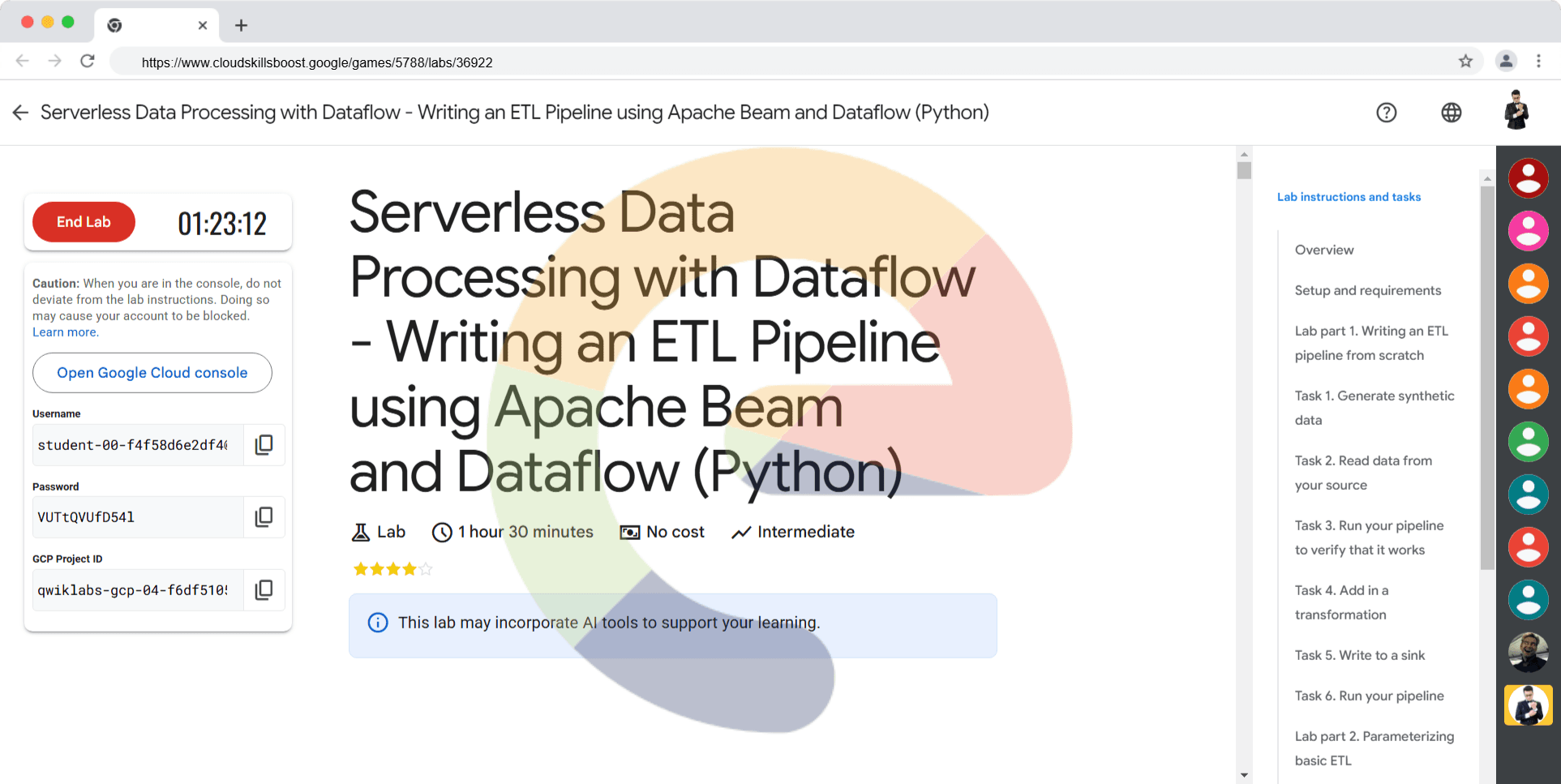Copy the GCP Project ID value
Screen dimensions: 1561x784
(264, 589)
